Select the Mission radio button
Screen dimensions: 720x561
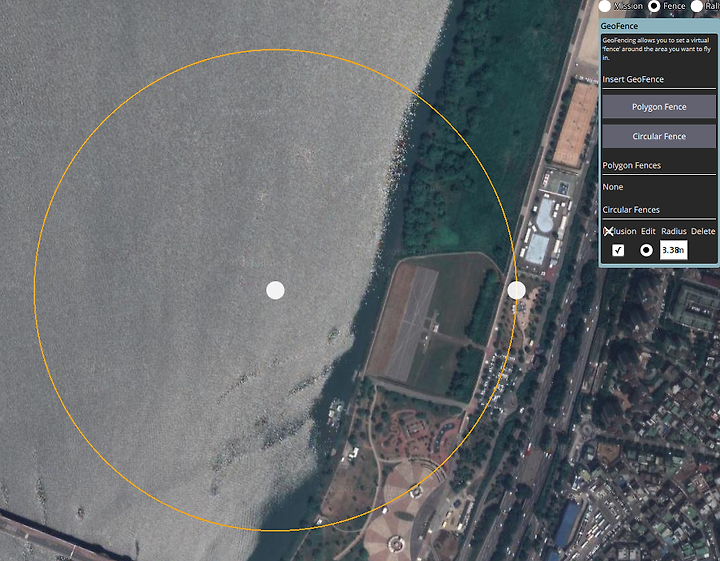pyautogui.click(x=605, y=6)
